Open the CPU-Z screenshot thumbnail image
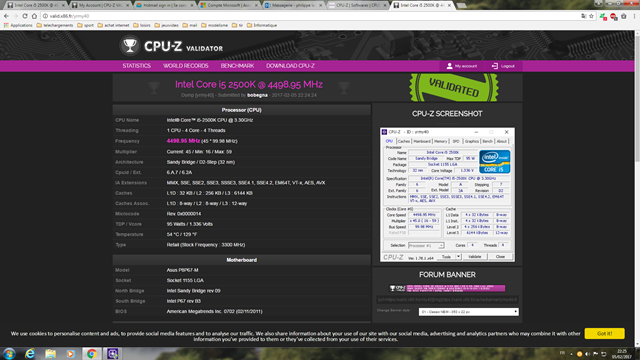Viewport: 640px width, 360px height. pos(447,195)
